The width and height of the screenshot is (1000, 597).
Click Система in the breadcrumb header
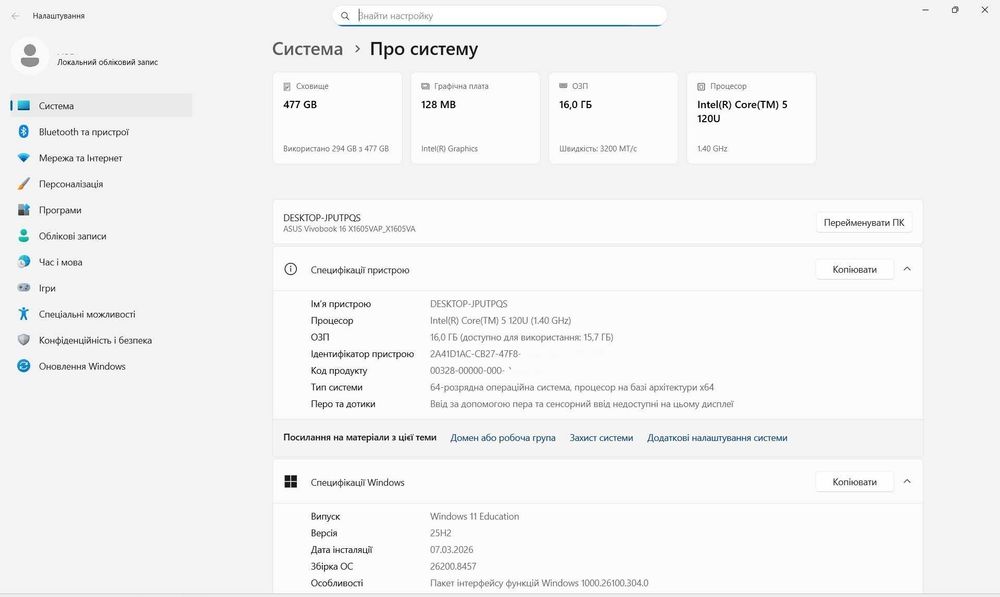[307, 49]
